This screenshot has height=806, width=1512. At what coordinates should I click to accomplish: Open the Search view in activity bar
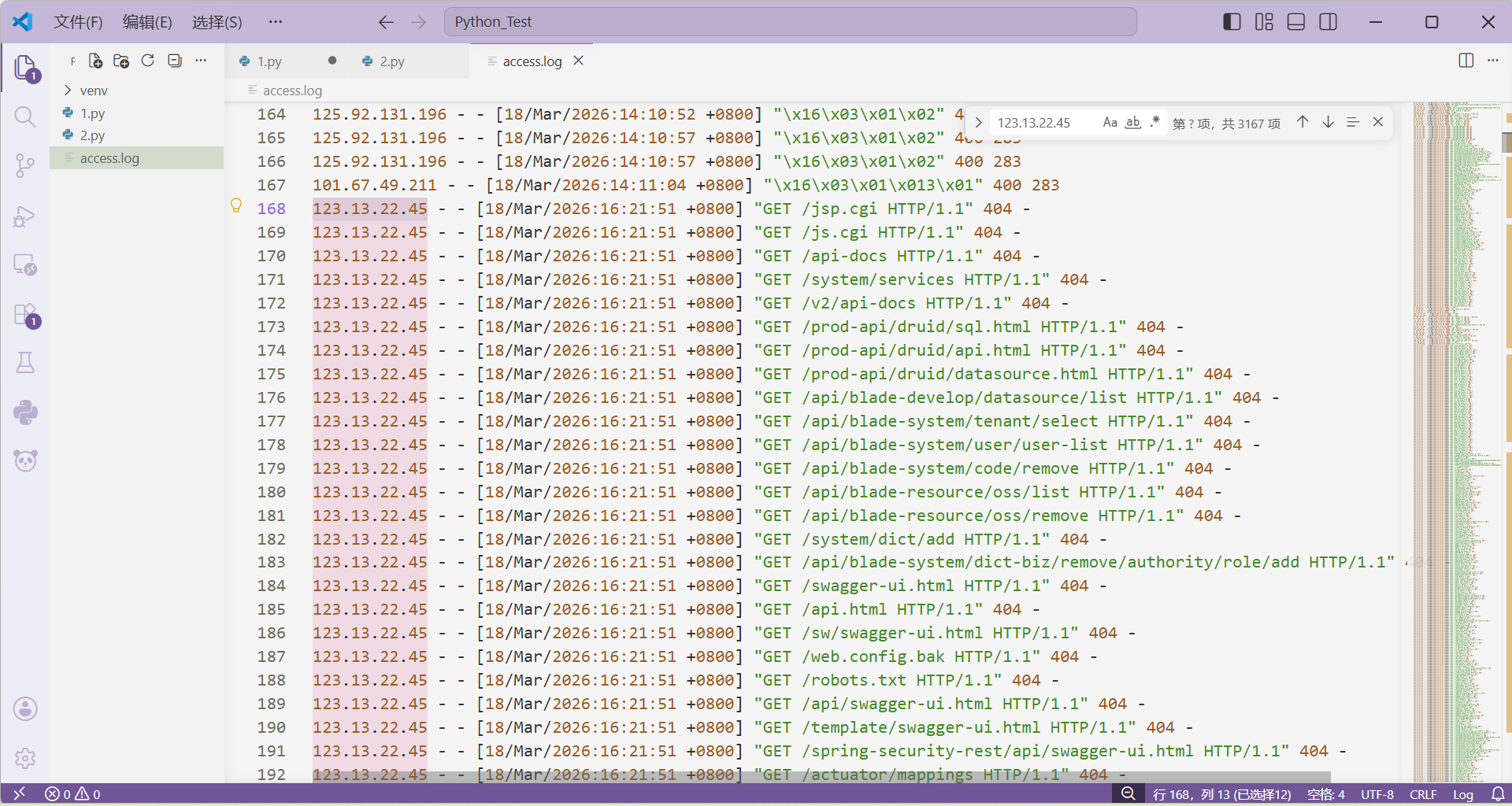click(25, 117)
